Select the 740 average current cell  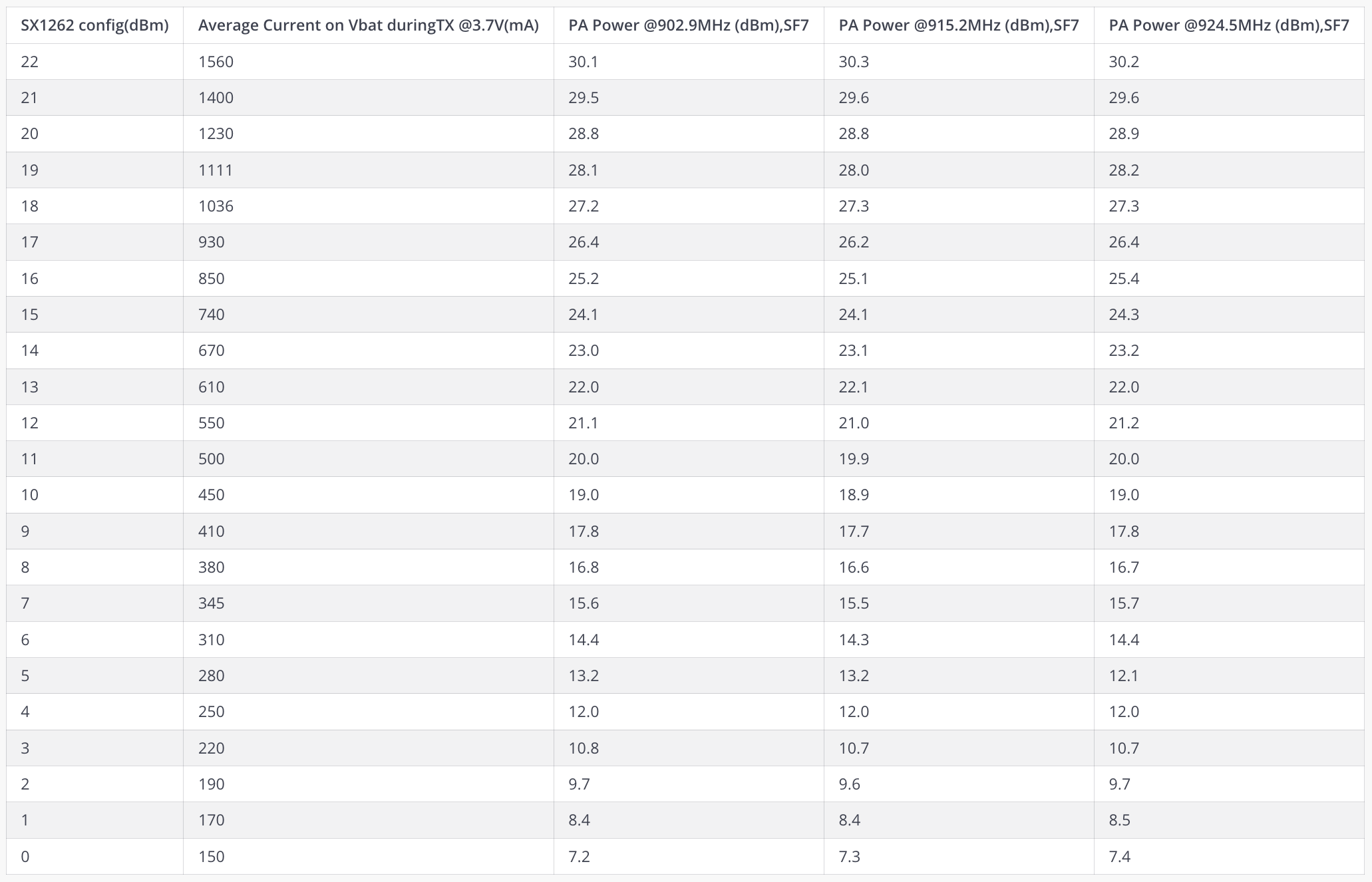click(x=211, y=315)
